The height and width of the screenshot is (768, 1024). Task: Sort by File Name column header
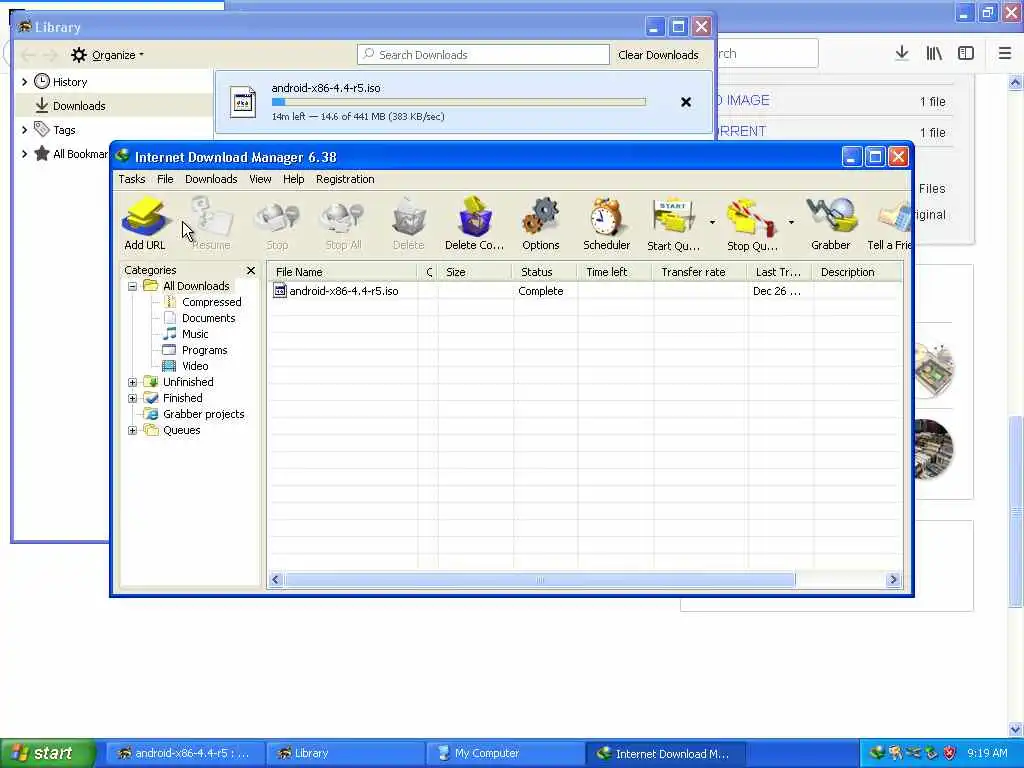342,272
